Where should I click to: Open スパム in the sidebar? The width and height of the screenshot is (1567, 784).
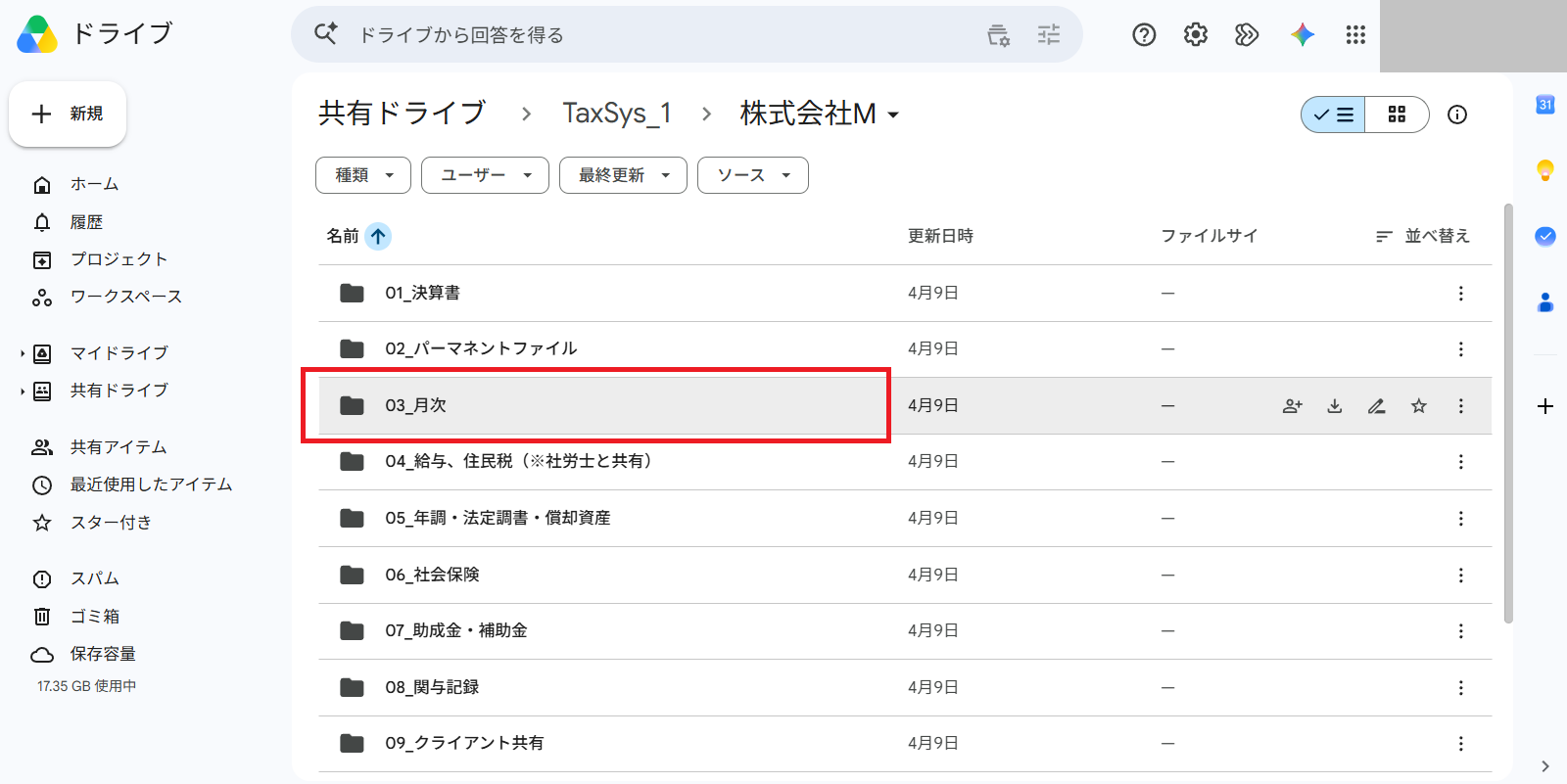(95, 578)
